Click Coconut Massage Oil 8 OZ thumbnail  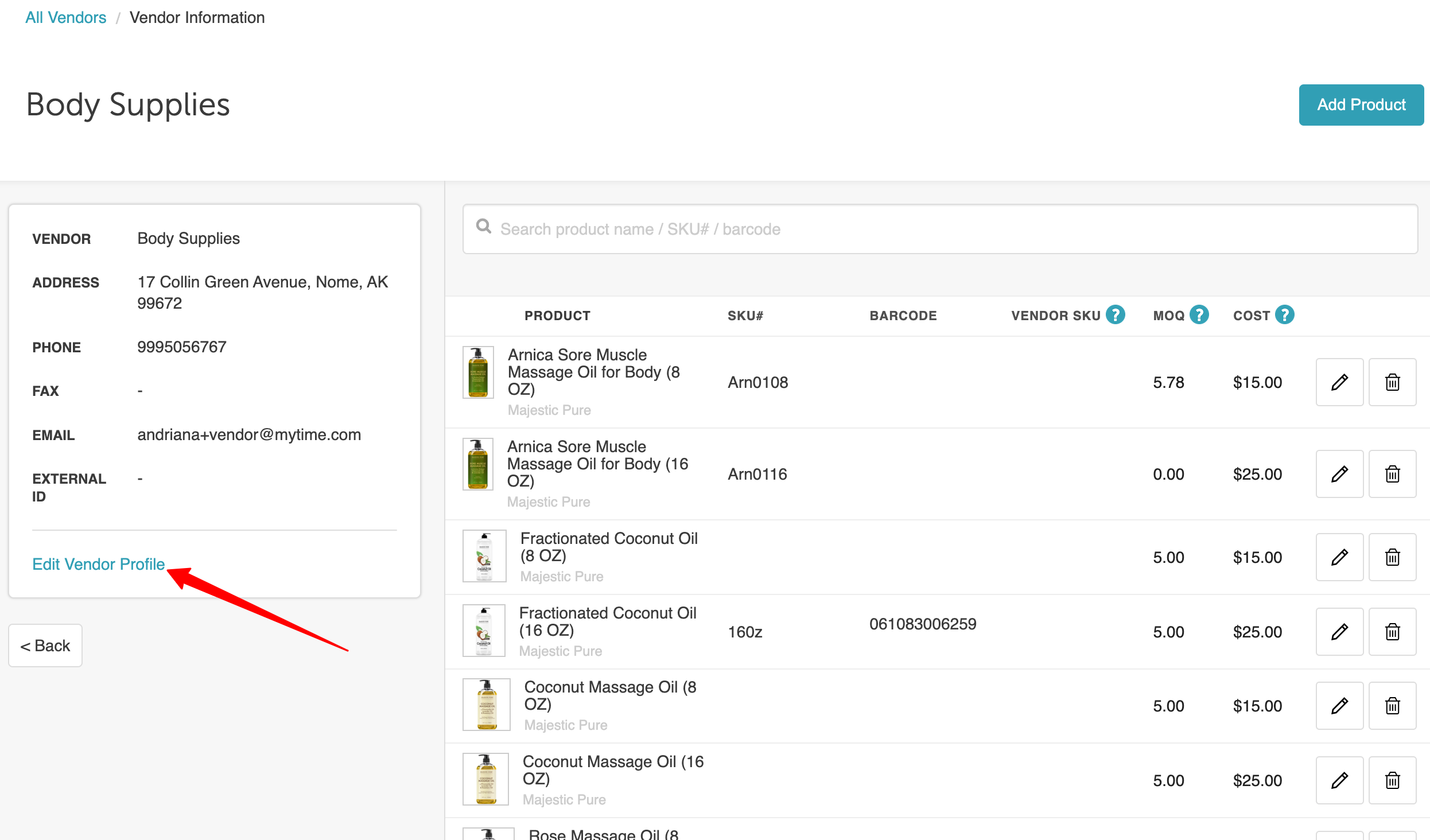[486, 705]
